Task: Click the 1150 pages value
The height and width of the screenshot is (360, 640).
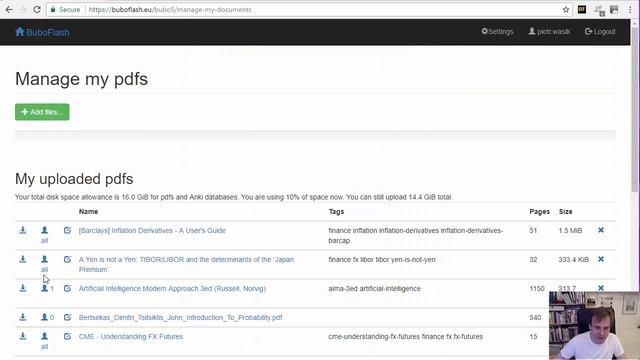Action: [537, 288]
